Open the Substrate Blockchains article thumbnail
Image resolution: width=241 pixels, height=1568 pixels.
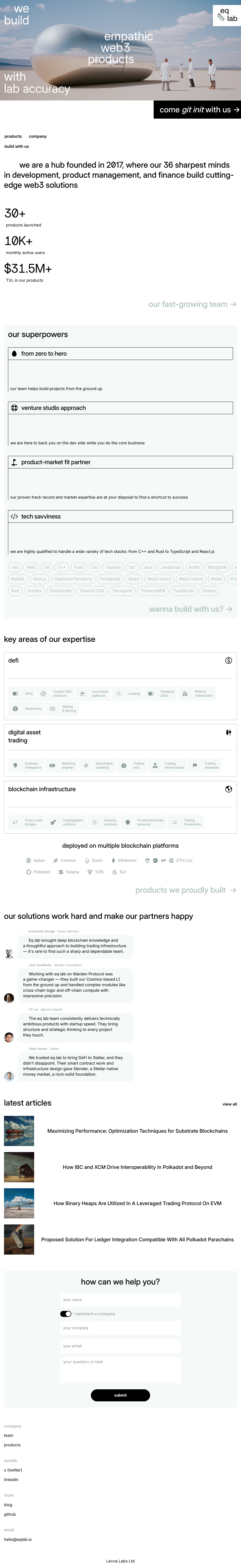point(19,1131)
